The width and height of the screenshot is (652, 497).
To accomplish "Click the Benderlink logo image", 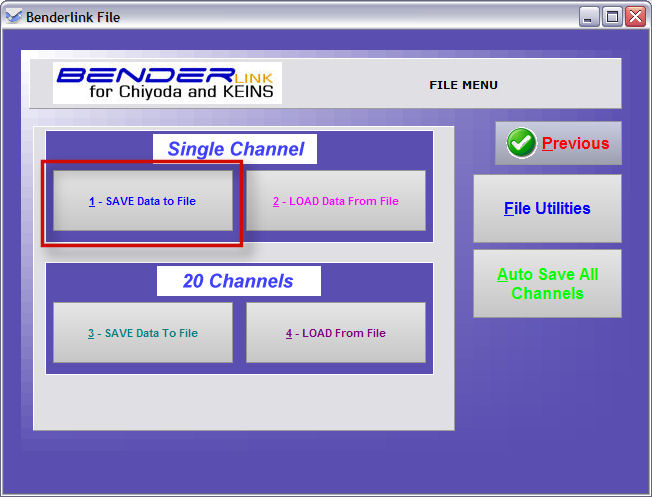I will (167, 83).
